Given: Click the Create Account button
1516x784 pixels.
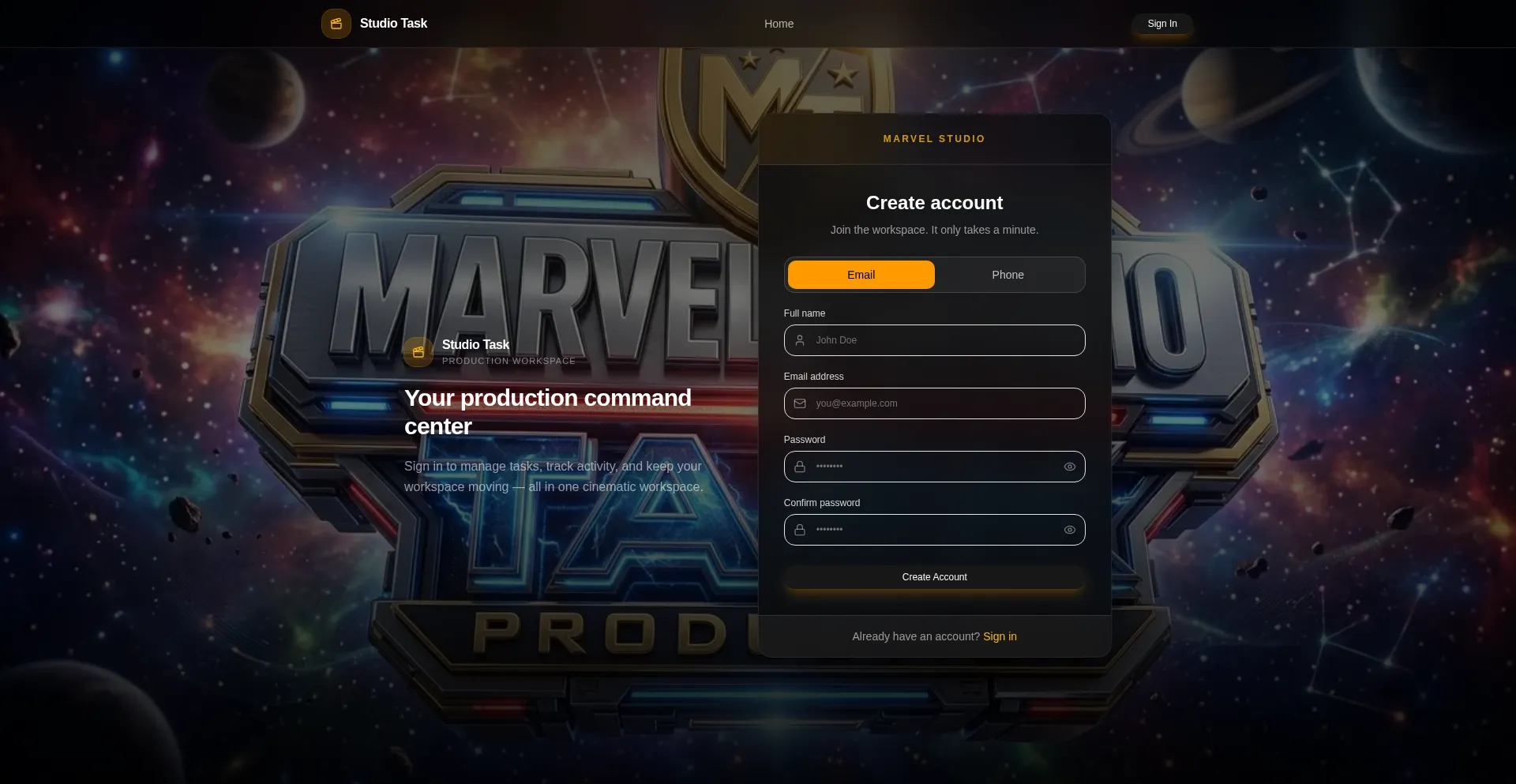Looking at the screenshot, I should click(935, 577).
